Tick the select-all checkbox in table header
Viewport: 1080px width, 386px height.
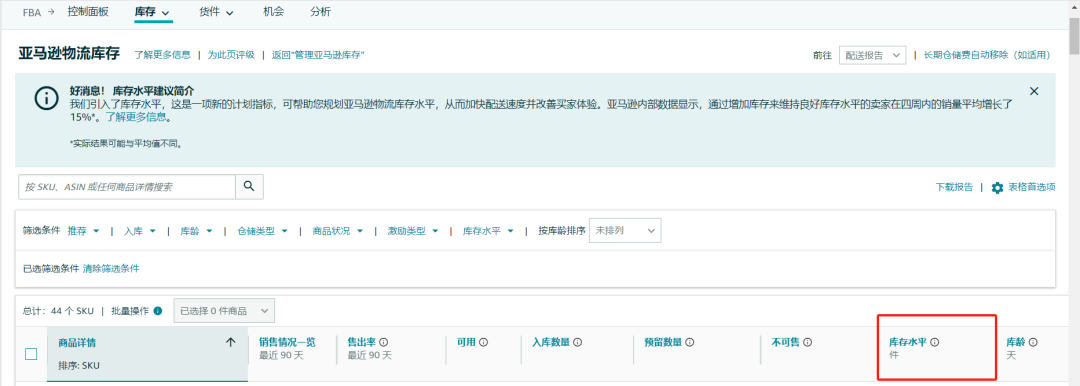click(x=31, y=354)
